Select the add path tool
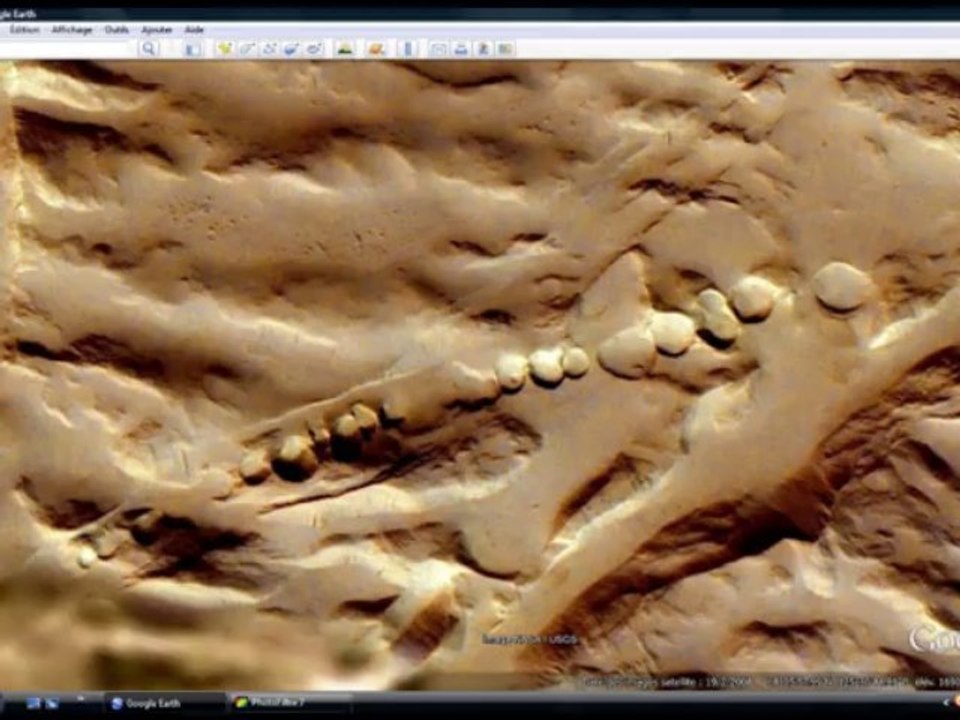 [269, 48]
